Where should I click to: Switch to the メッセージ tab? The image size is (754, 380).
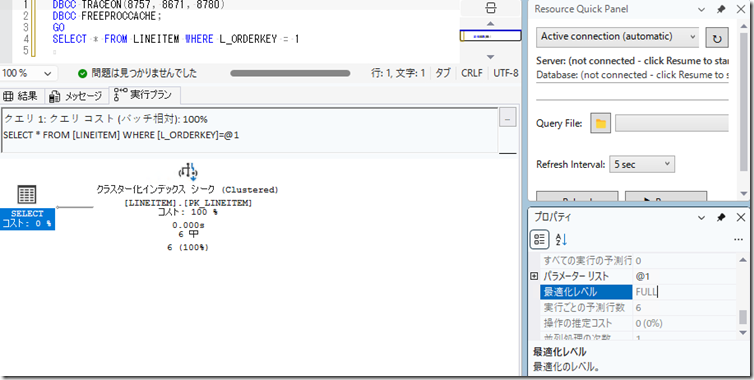(x=77, y=96)
